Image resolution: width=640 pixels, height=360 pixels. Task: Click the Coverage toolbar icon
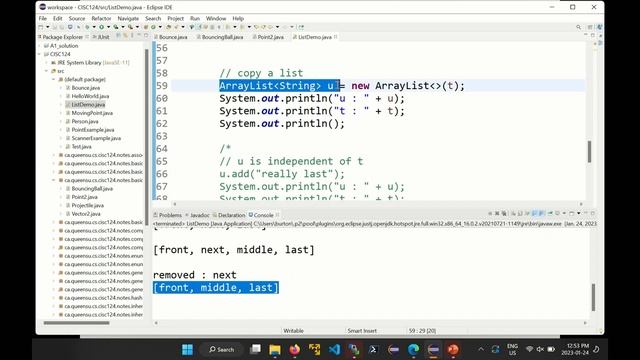(116, 27)
